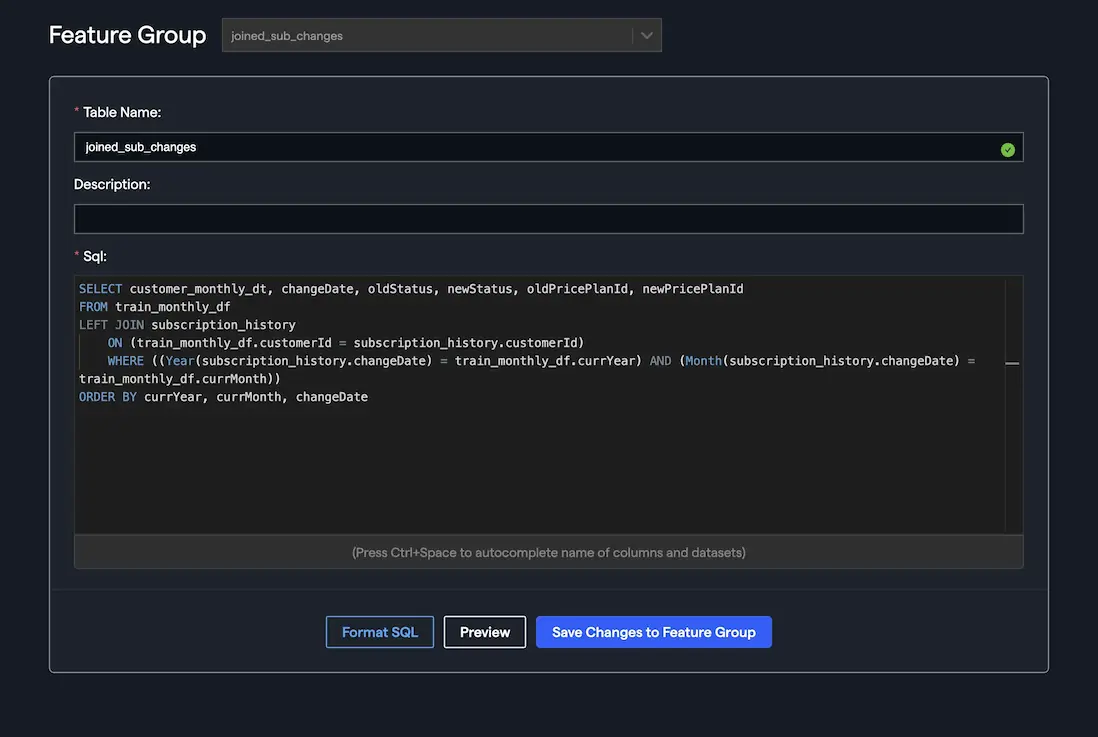The width and height of the screenshot is (1098, 737).
Task: Click the green validation checkmark icon
Action: pos(1007,149)
